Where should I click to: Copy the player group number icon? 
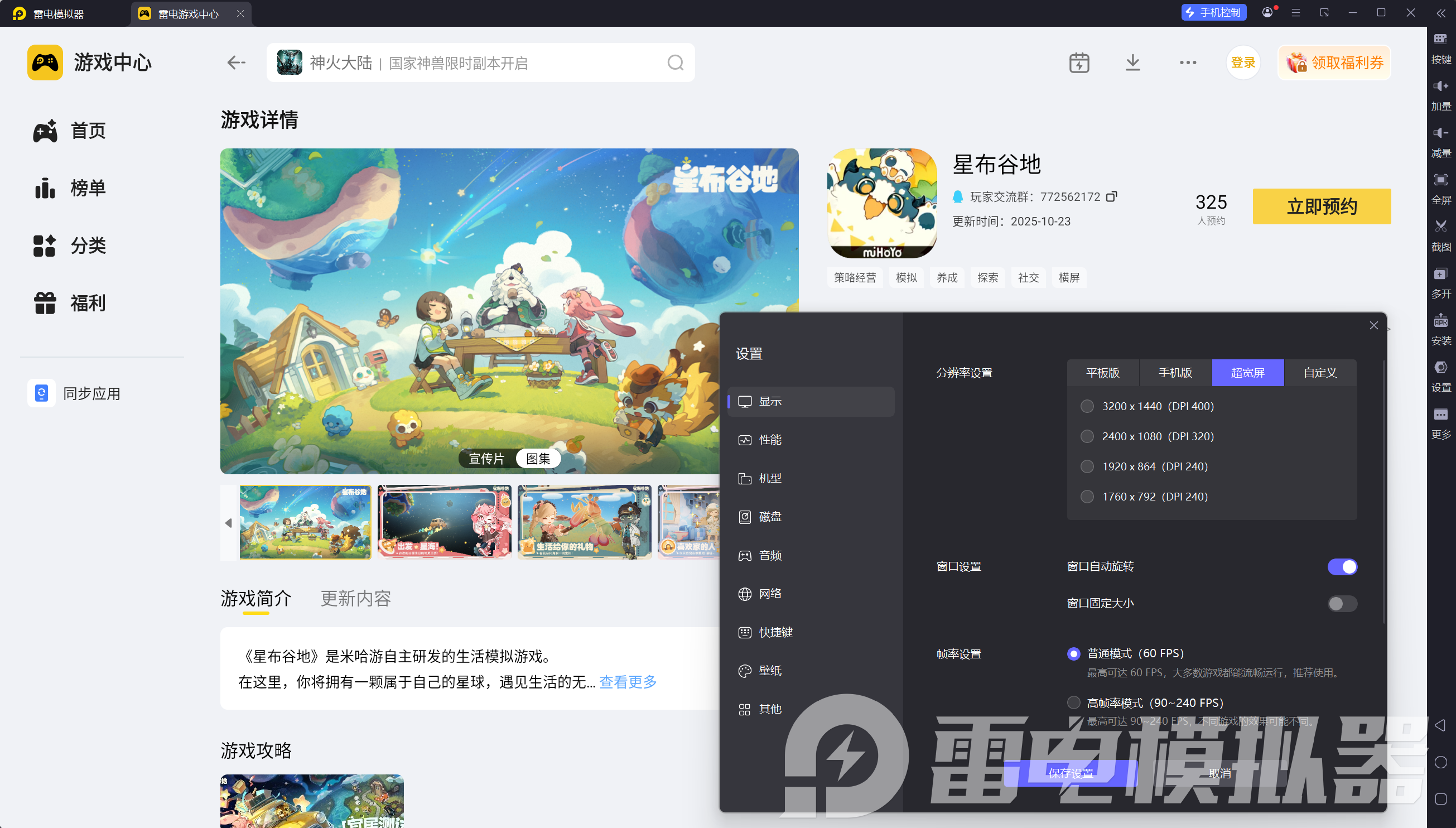coord(1111,196)
